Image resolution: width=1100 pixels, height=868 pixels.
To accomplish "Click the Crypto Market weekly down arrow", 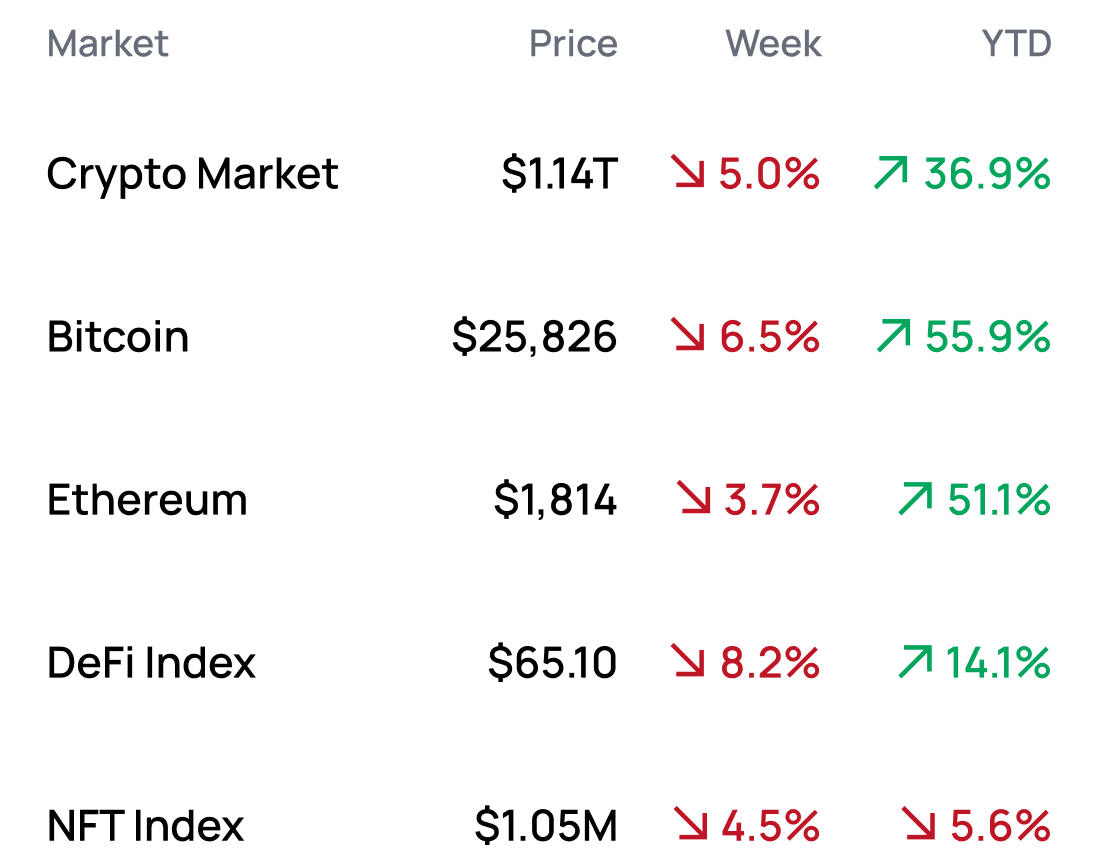I will click(x=689, y=175).
